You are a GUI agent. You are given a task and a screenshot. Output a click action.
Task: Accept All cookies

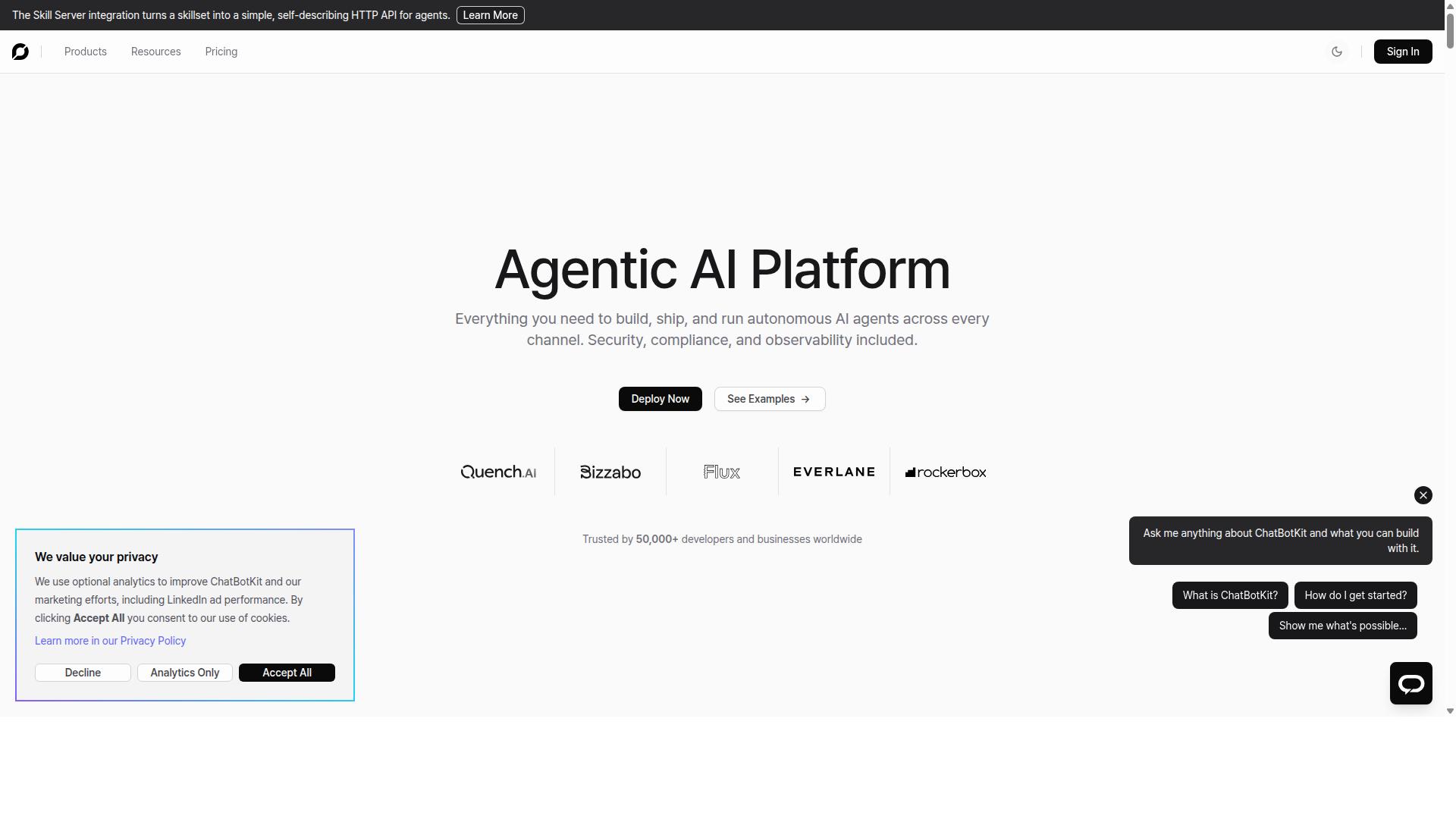(287, 673)
